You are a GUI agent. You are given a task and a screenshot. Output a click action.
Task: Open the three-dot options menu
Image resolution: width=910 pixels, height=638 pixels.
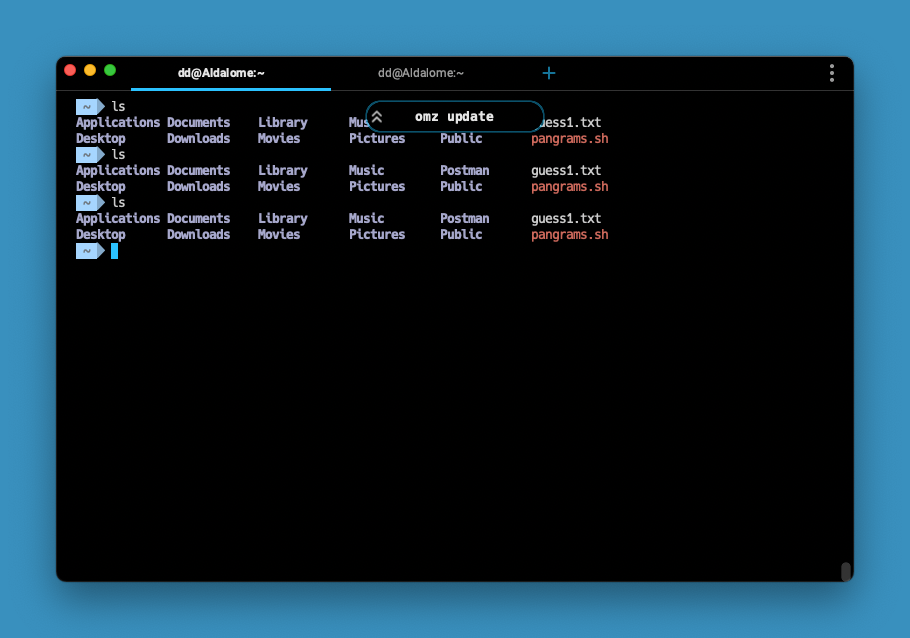(x=831, y=72)
